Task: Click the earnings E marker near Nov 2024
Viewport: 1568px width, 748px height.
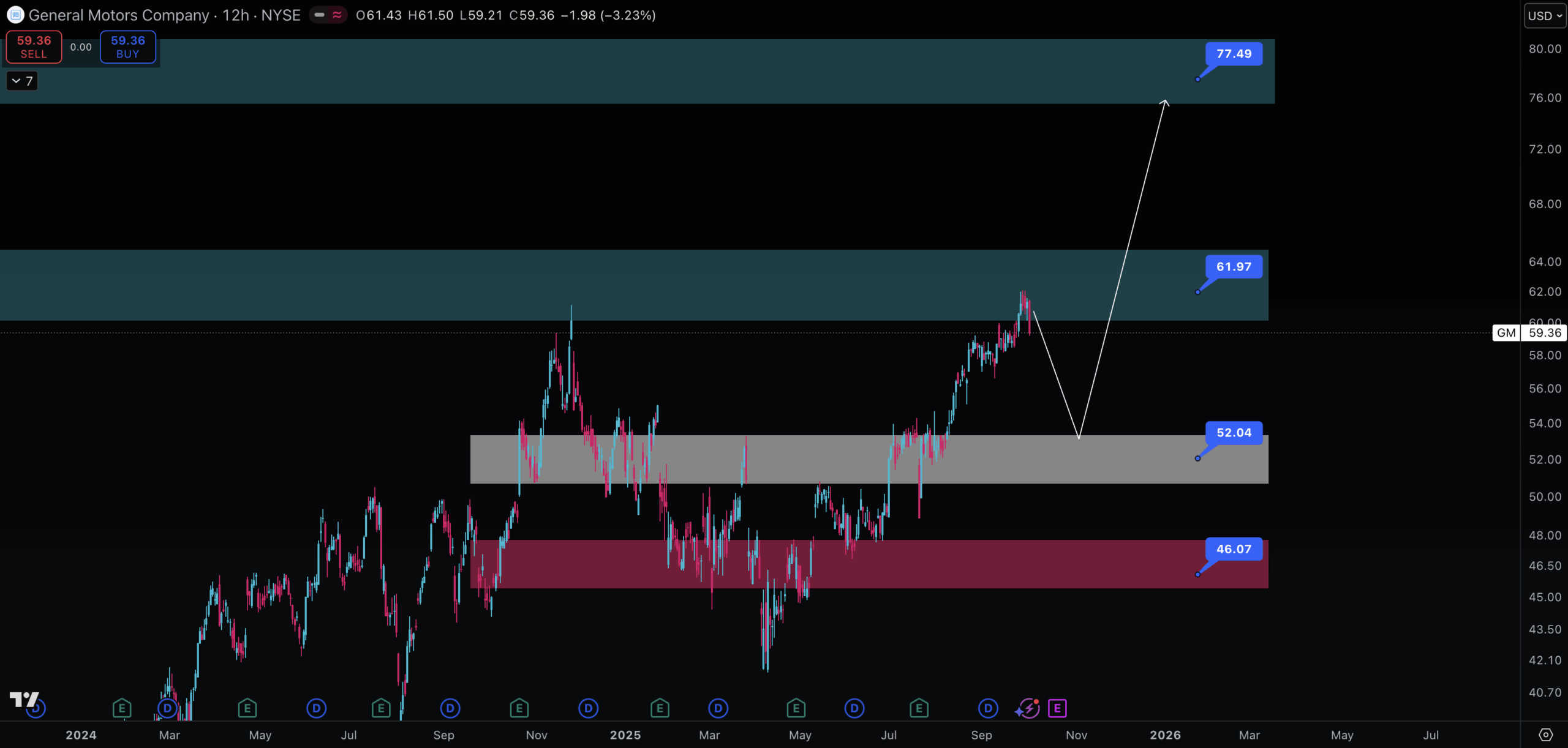Action: coord(519,709)
